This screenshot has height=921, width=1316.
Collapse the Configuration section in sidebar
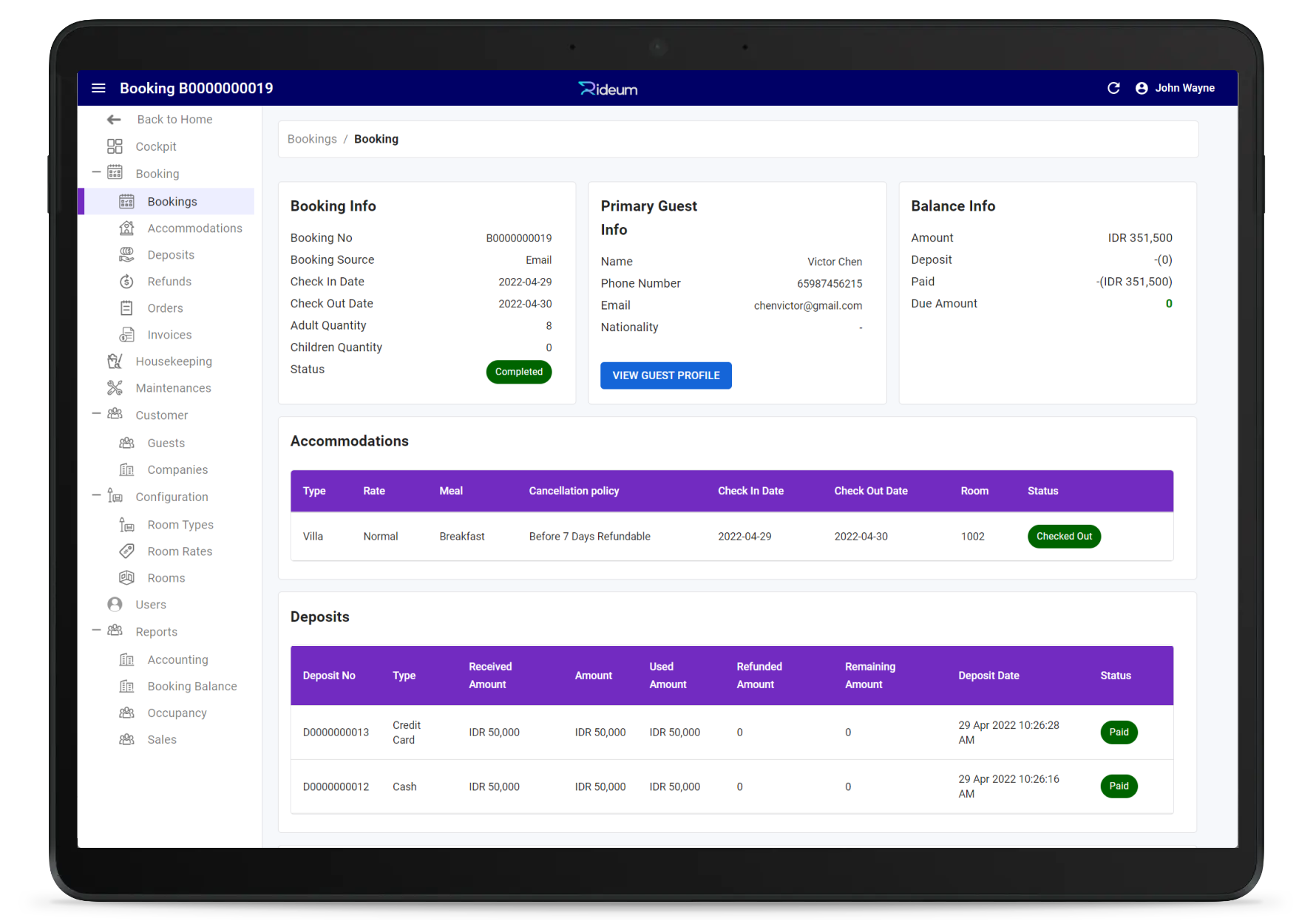coord(96,496)
